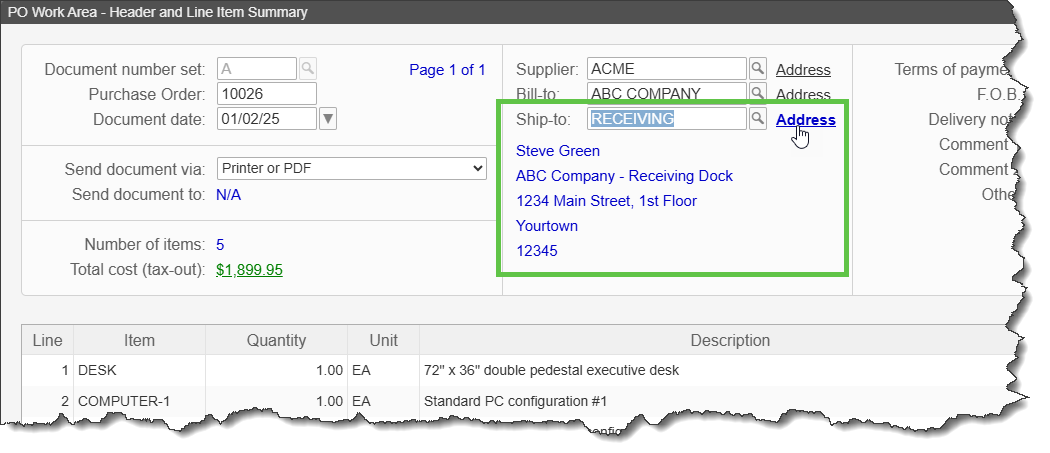Viewport: 1050px width, 453px height.
Task: Click the Bill-to Address link
Action: (x=803, y=95)
